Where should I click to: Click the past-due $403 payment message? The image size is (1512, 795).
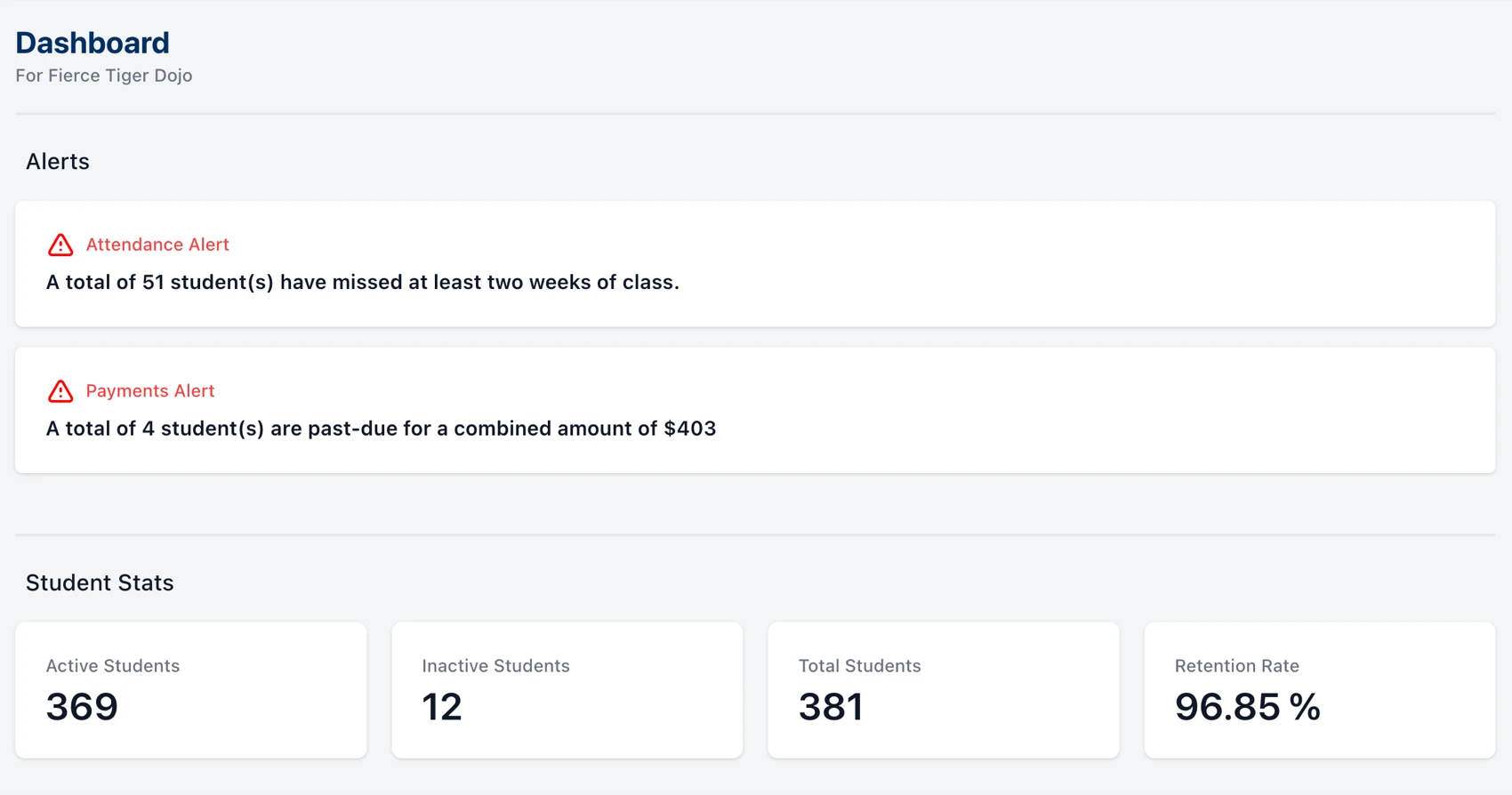click(381, 428)
